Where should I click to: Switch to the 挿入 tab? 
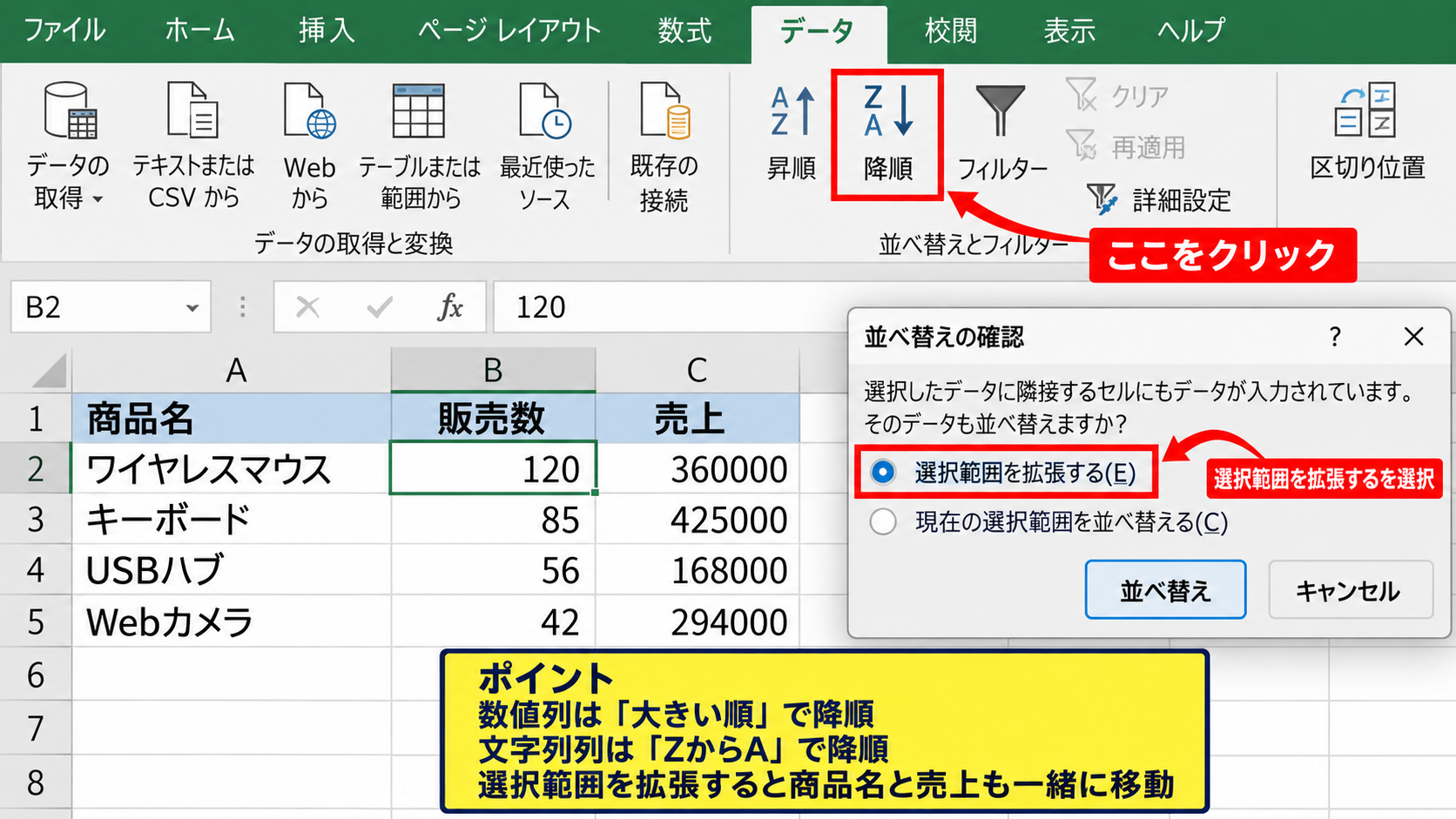327,30
